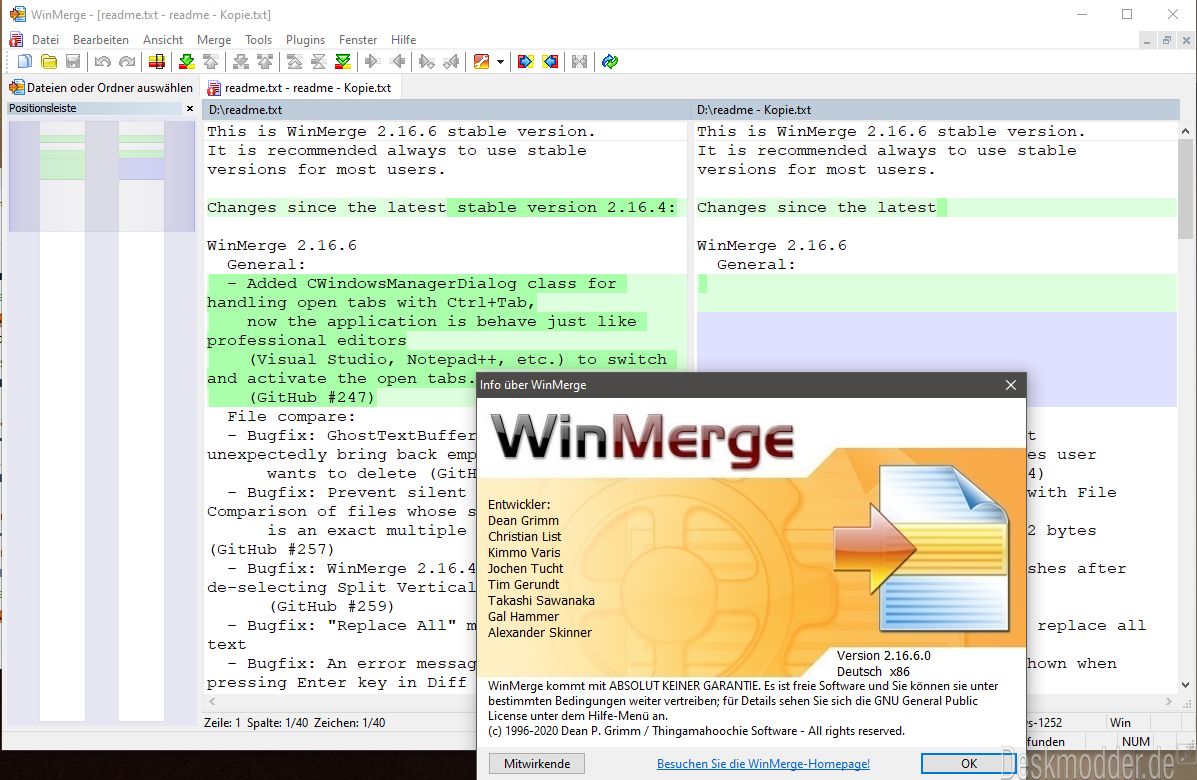The image size is (1197, 780).
Task: Click the D:\readme.txt path header
Action: point(445,110)
